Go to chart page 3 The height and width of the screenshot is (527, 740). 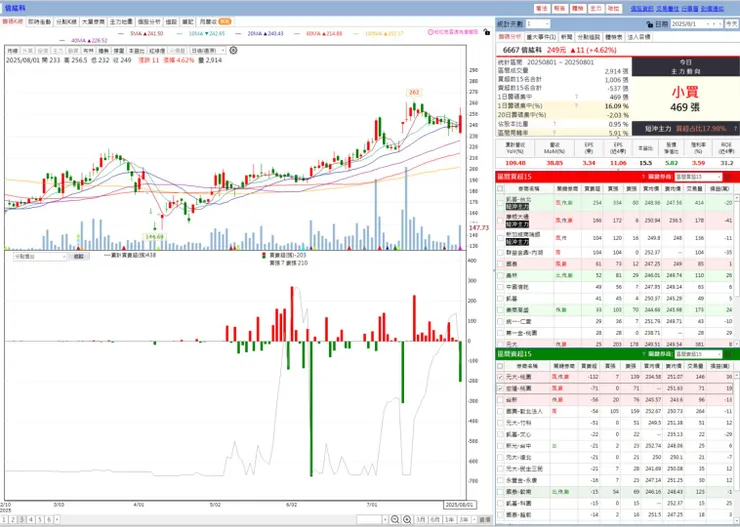point(22,519)
